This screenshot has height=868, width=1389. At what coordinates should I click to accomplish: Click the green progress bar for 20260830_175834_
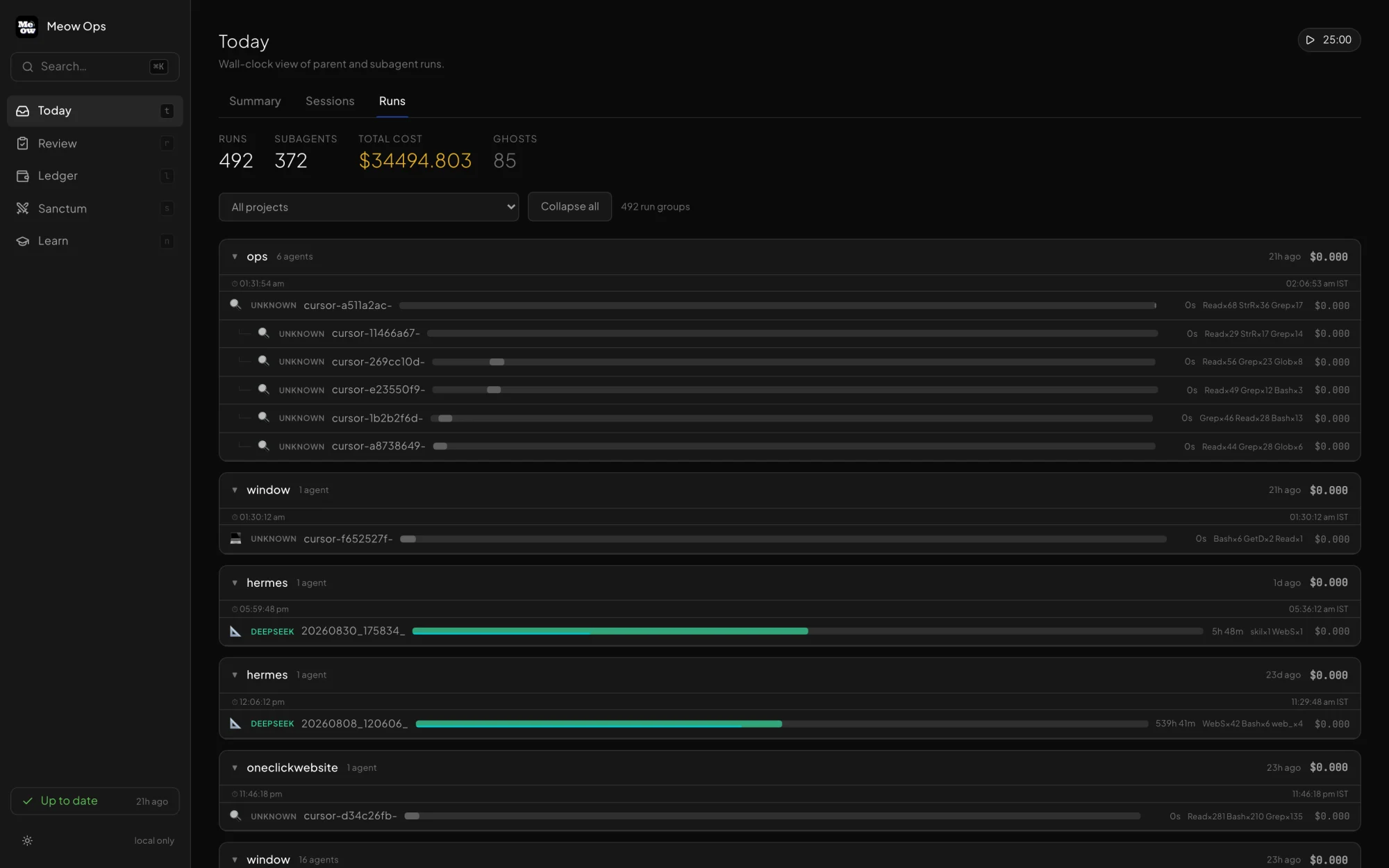point(610,631)
